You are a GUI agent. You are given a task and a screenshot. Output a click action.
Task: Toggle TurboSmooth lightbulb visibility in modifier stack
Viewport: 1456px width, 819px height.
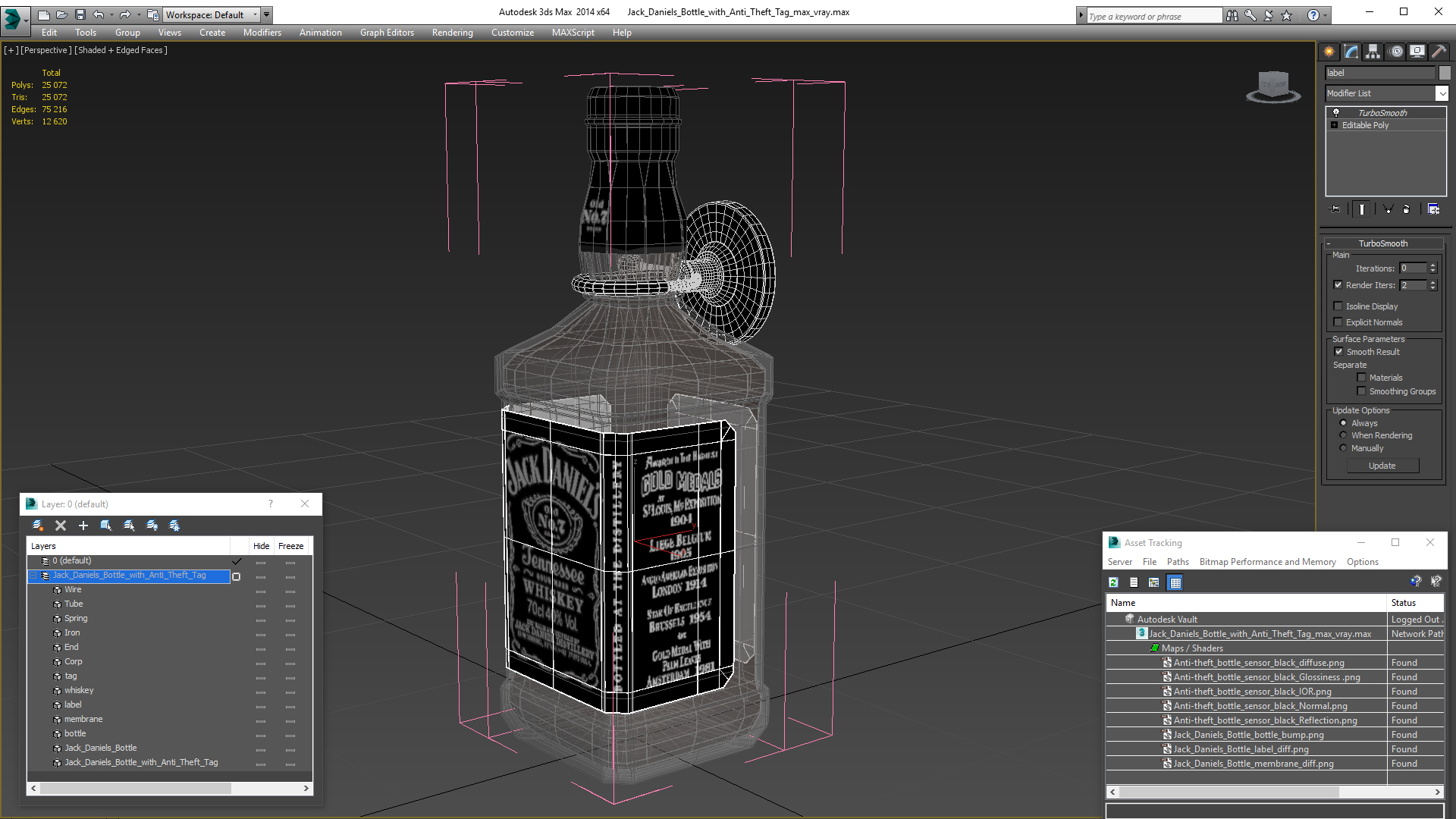point(1336,112)
